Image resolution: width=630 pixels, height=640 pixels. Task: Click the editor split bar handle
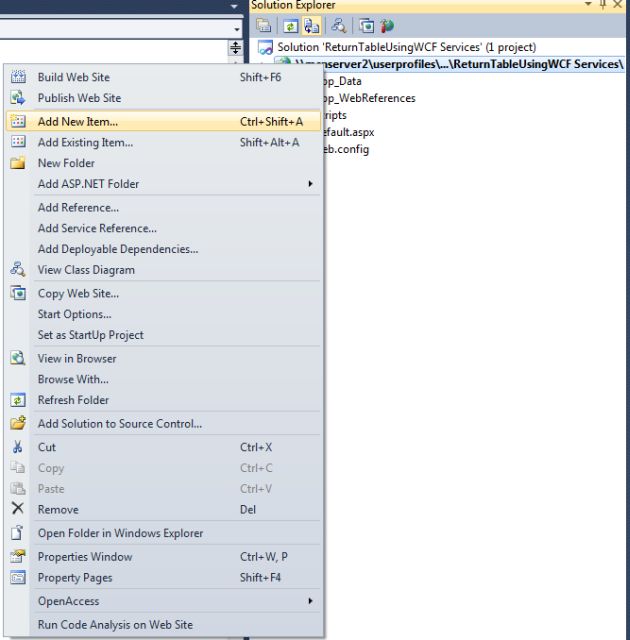(235, 48)
